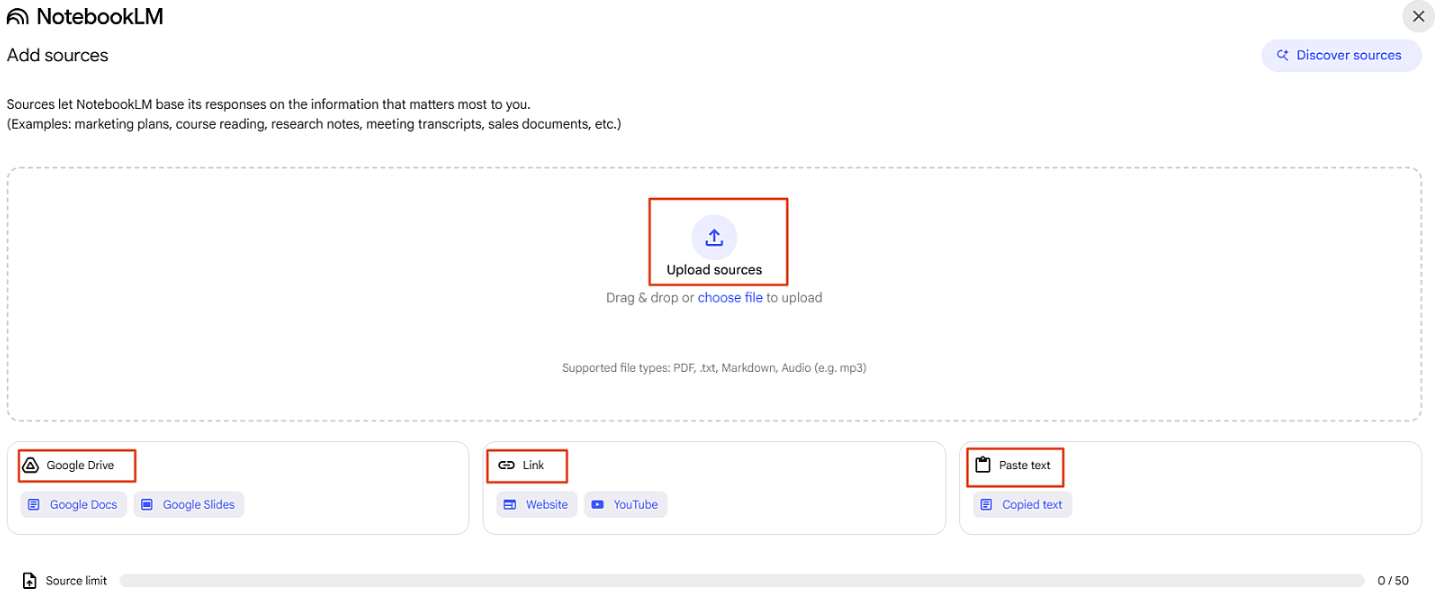Add a Google Slides source
Image resolution: width=1441 pixels, height=604 pixels.
click(x=189, y=505)
